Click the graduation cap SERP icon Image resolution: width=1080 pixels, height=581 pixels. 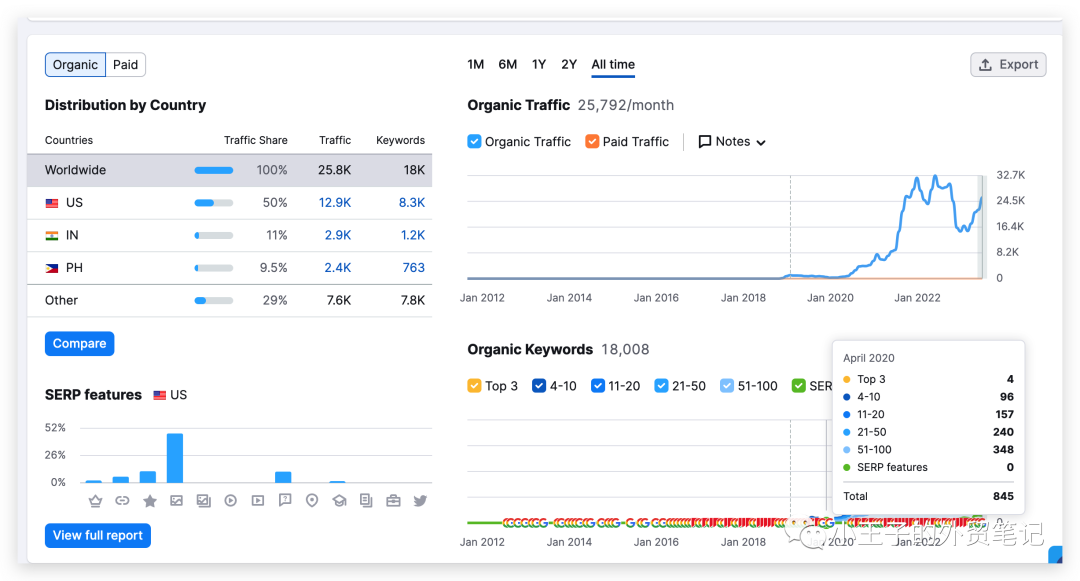pos(339,500)
